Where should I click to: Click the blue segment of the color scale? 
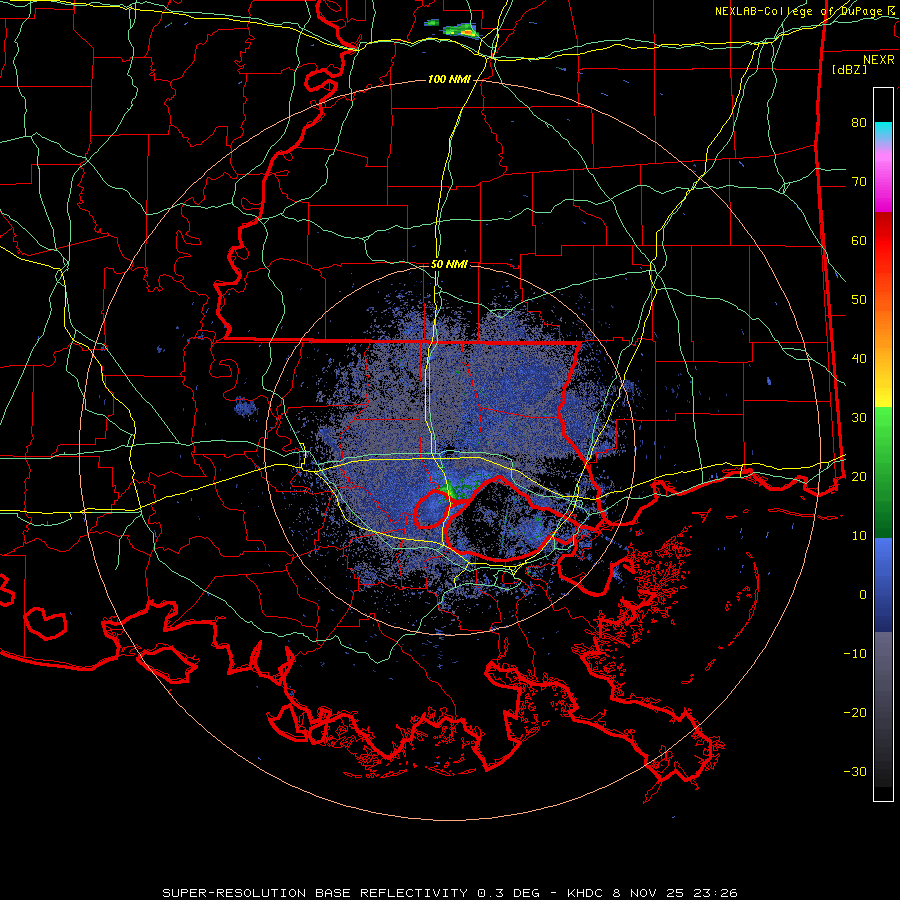[883, 584]
